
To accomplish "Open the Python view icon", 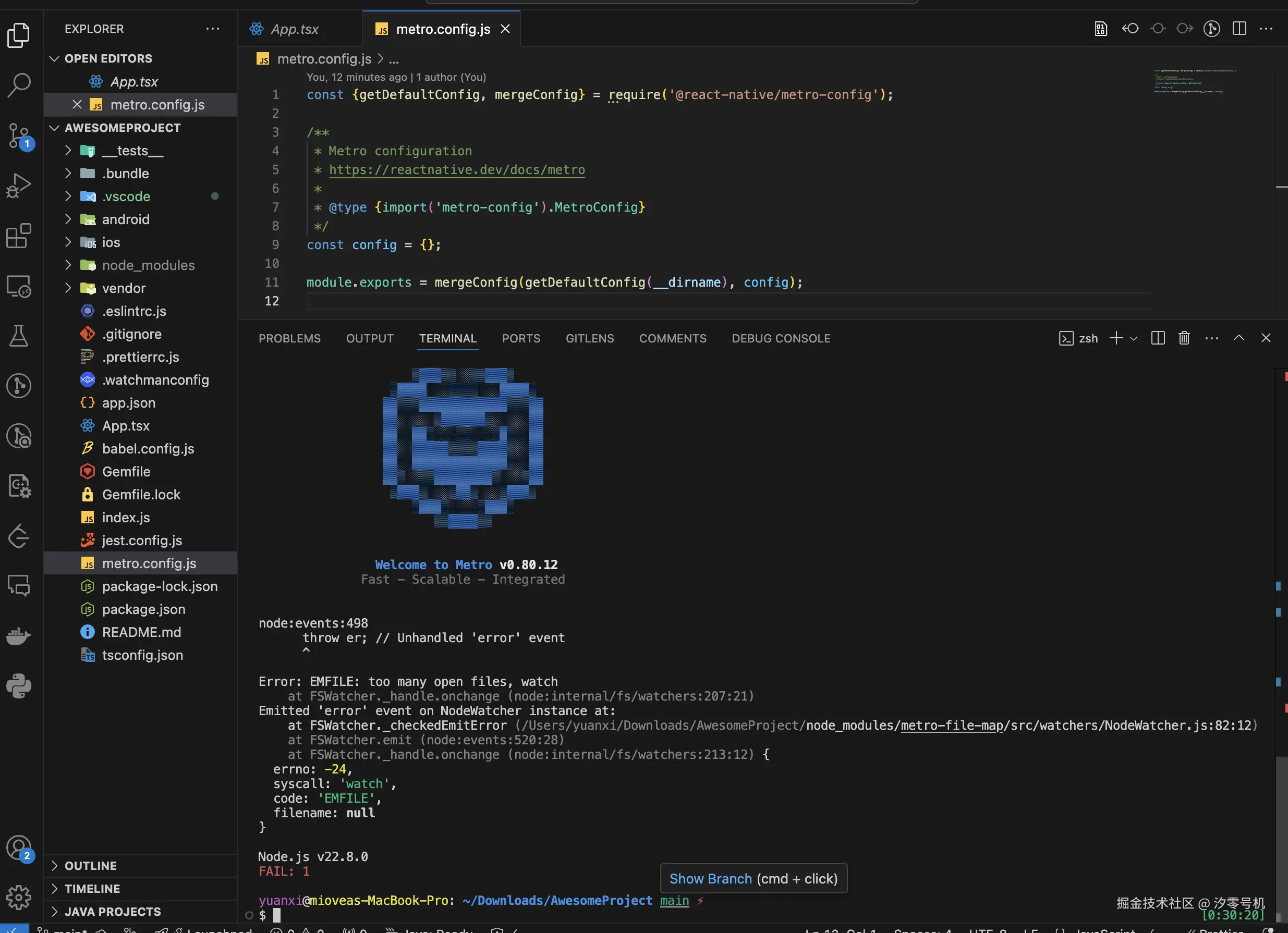I will 19,686.
